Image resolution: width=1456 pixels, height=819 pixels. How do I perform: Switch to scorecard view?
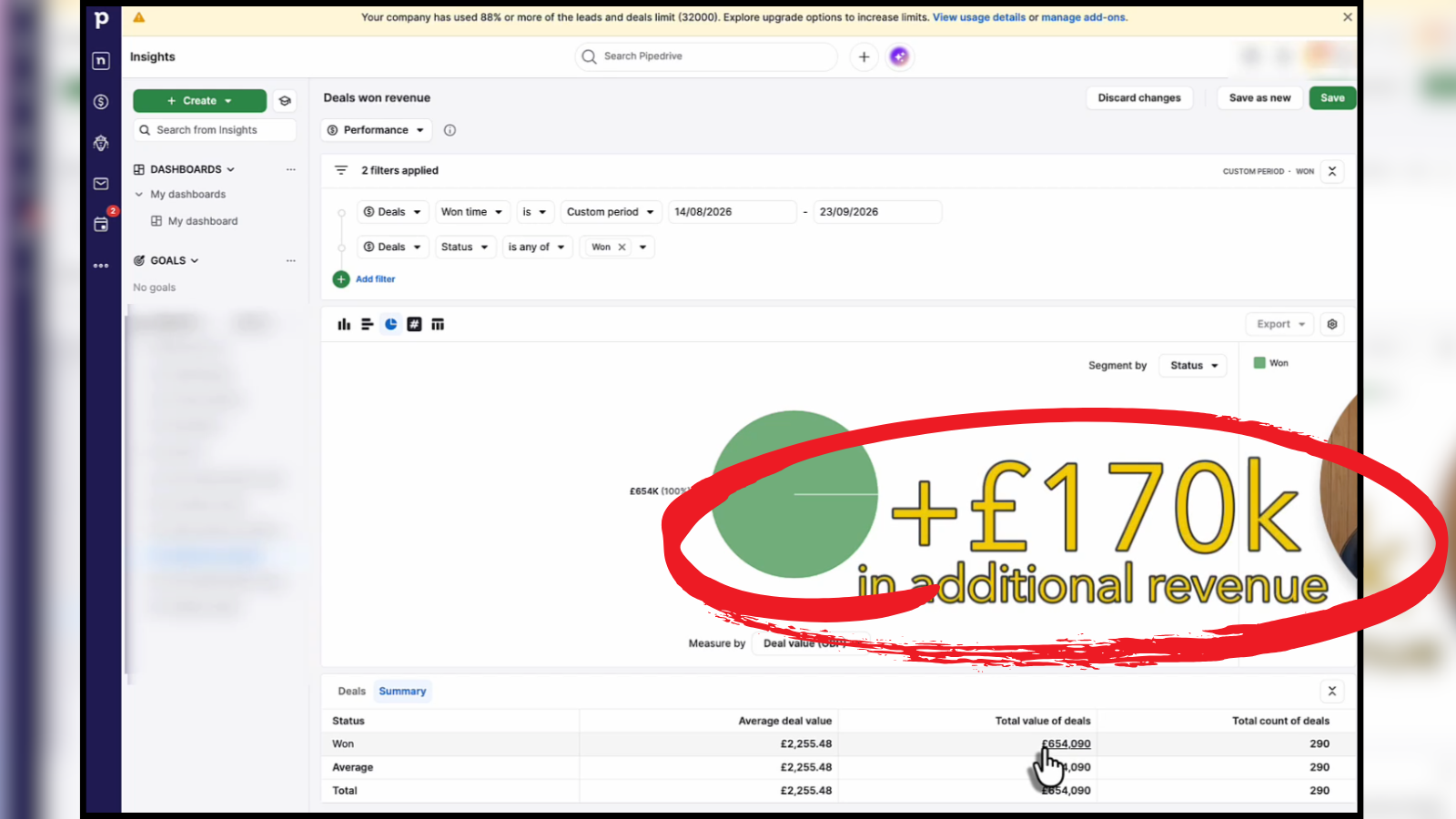414,324
